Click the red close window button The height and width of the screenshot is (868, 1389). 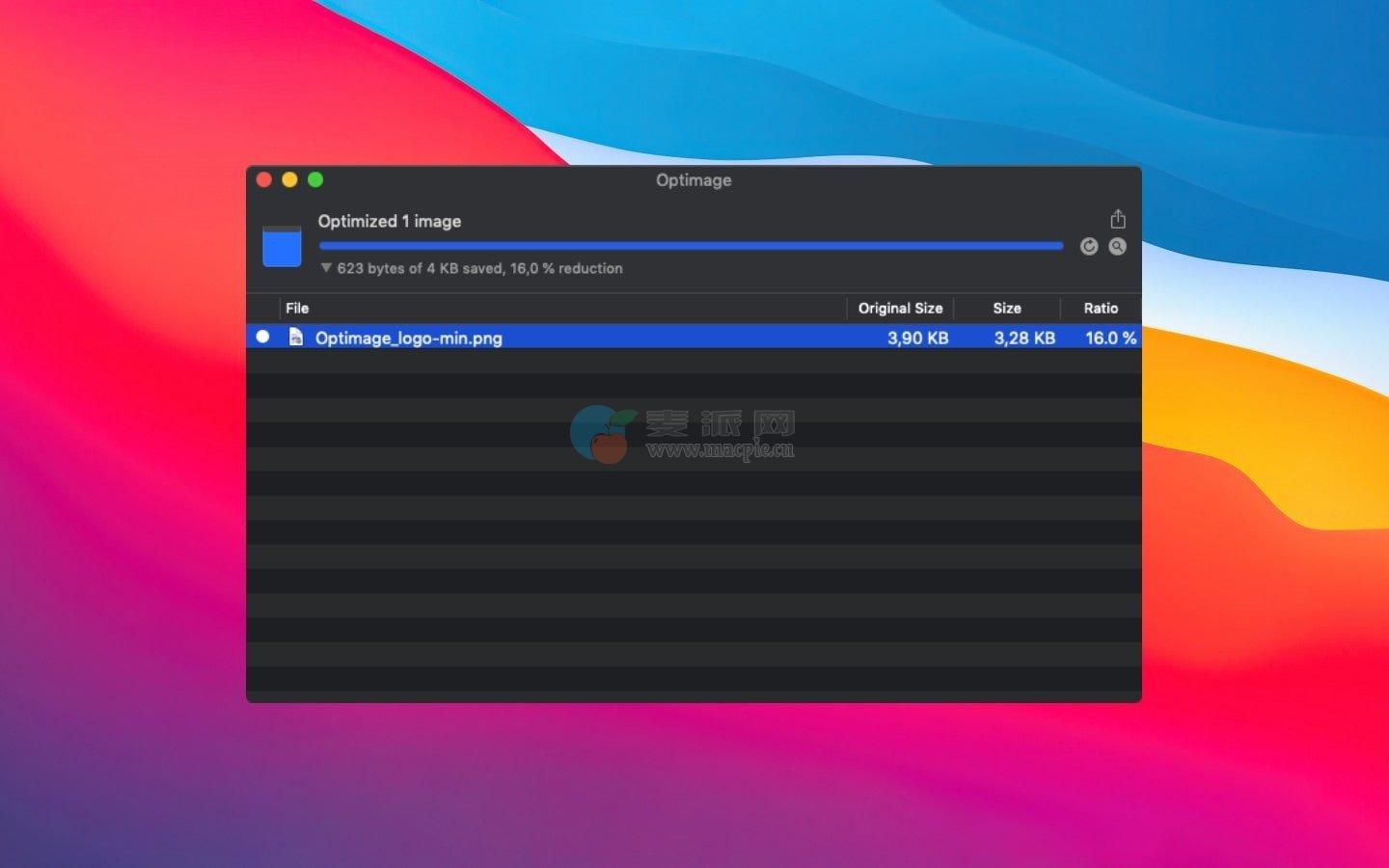[264, 179]
